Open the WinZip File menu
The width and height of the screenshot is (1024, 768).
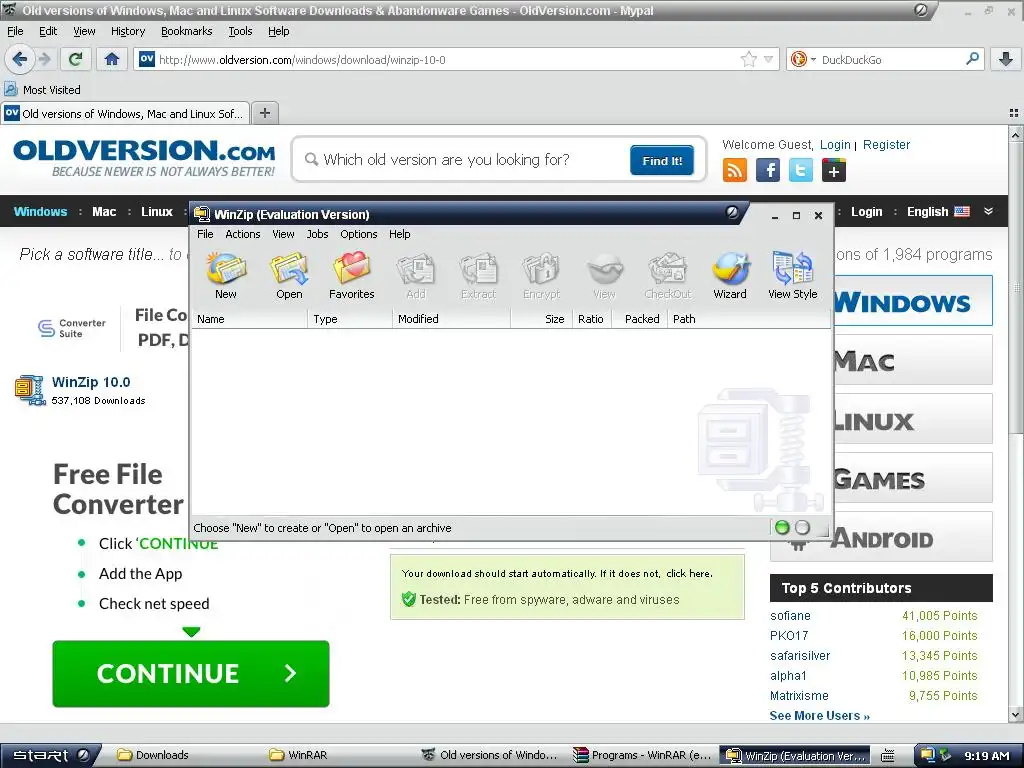[205, 234]
